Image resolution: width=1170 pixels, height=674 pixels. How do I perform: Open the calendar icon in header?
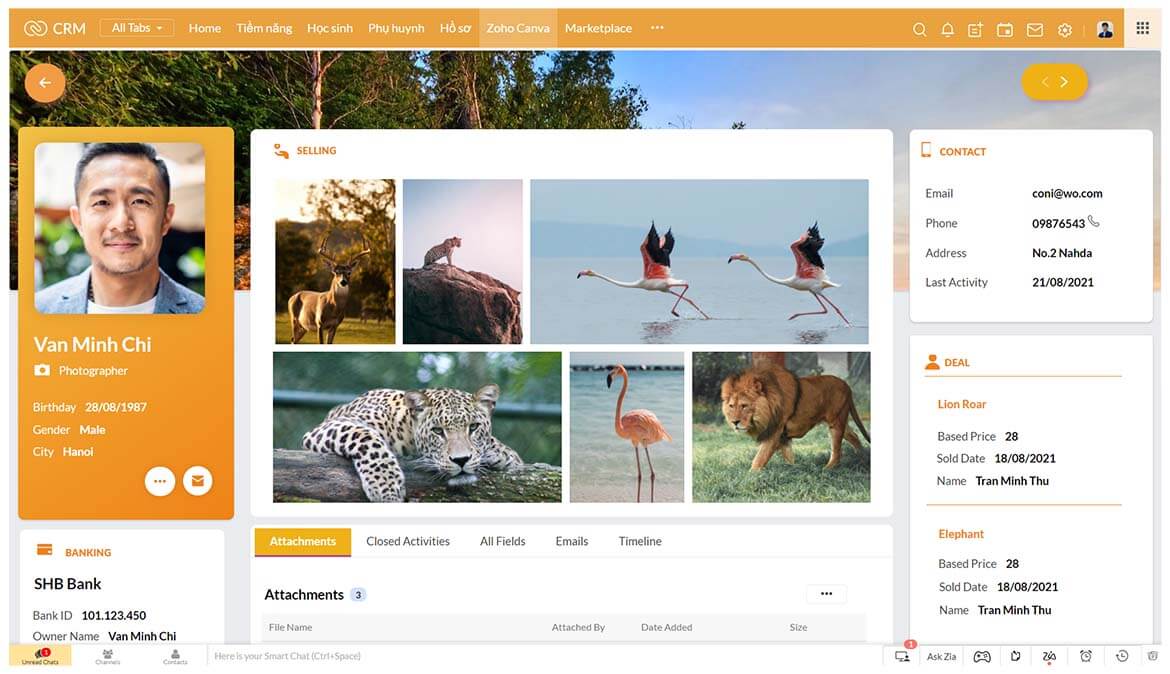[1005, 30]
